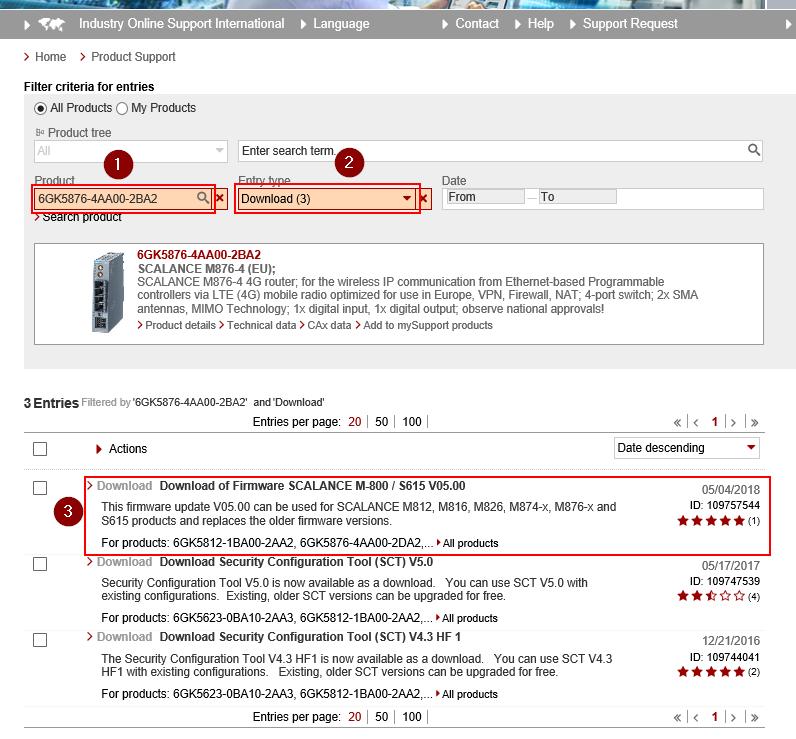Click the 05/17/2017 date text
The width and height of the screenshot is (796, 739).
point(731,566)
